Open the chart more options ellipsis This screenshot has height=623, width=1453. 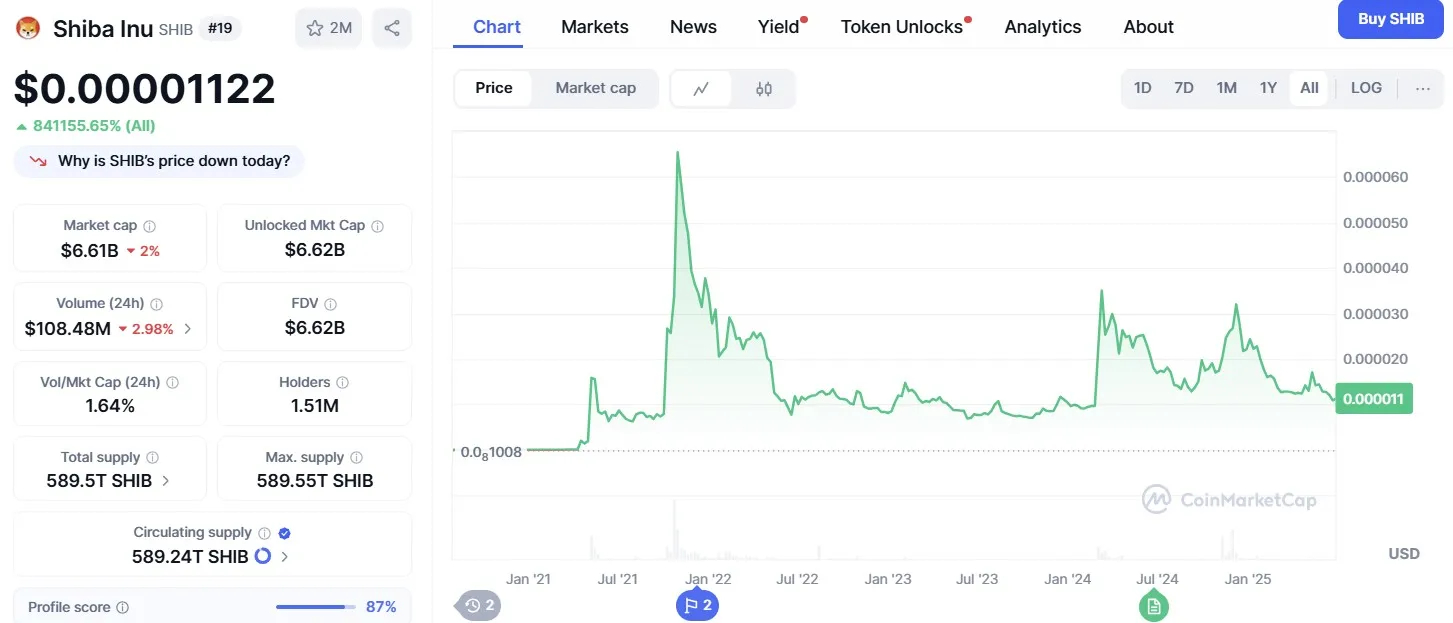tap(1423, 88)
